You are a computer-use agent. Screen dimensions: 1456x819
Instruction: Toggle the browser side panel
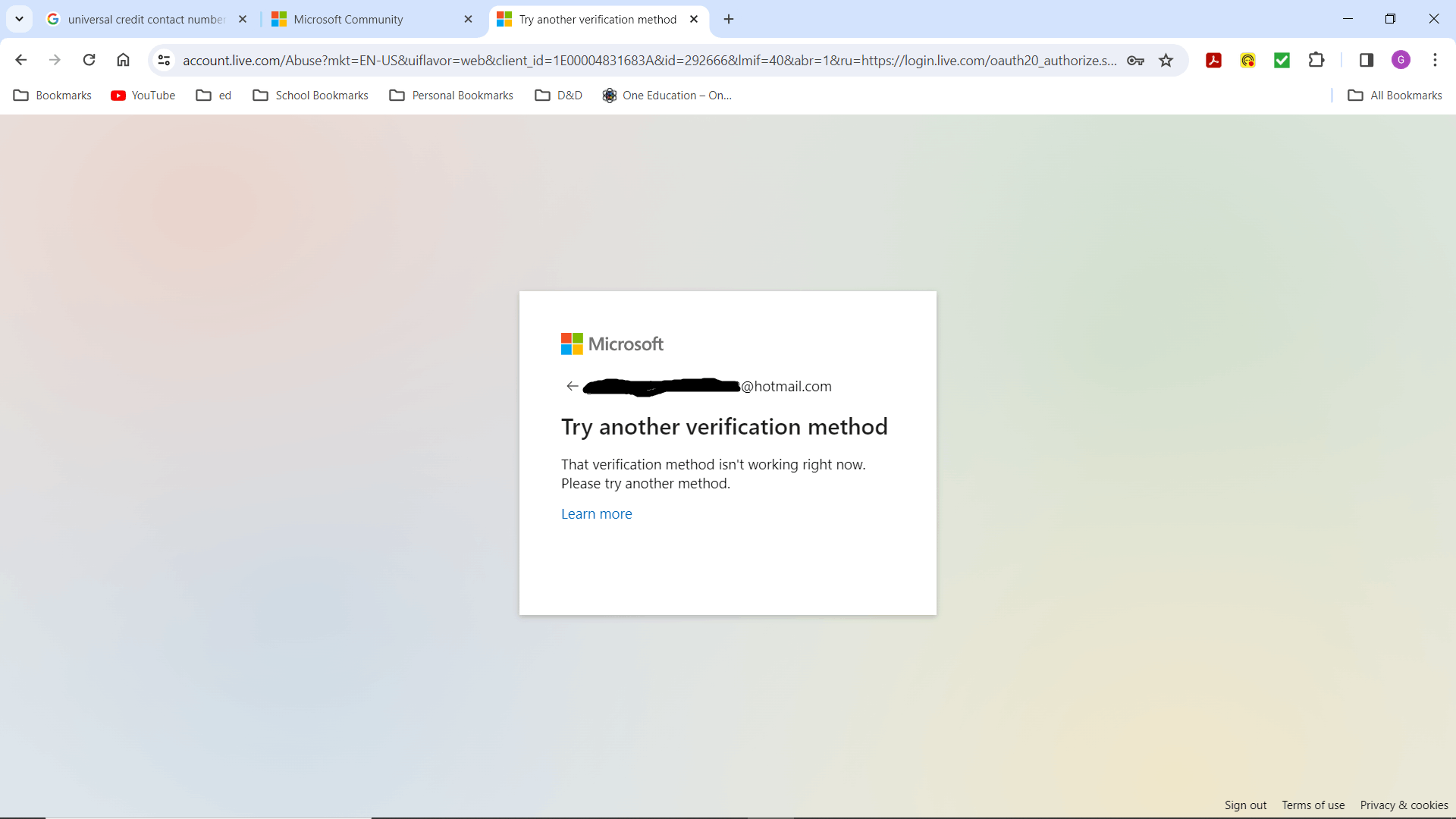1367,60
